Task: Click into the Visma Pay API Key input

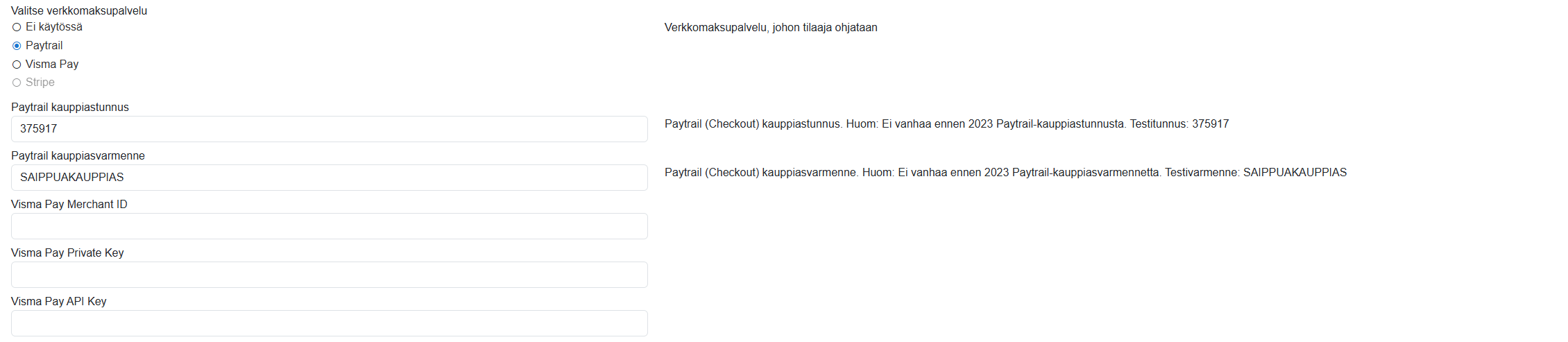Action: coord(329,323)
